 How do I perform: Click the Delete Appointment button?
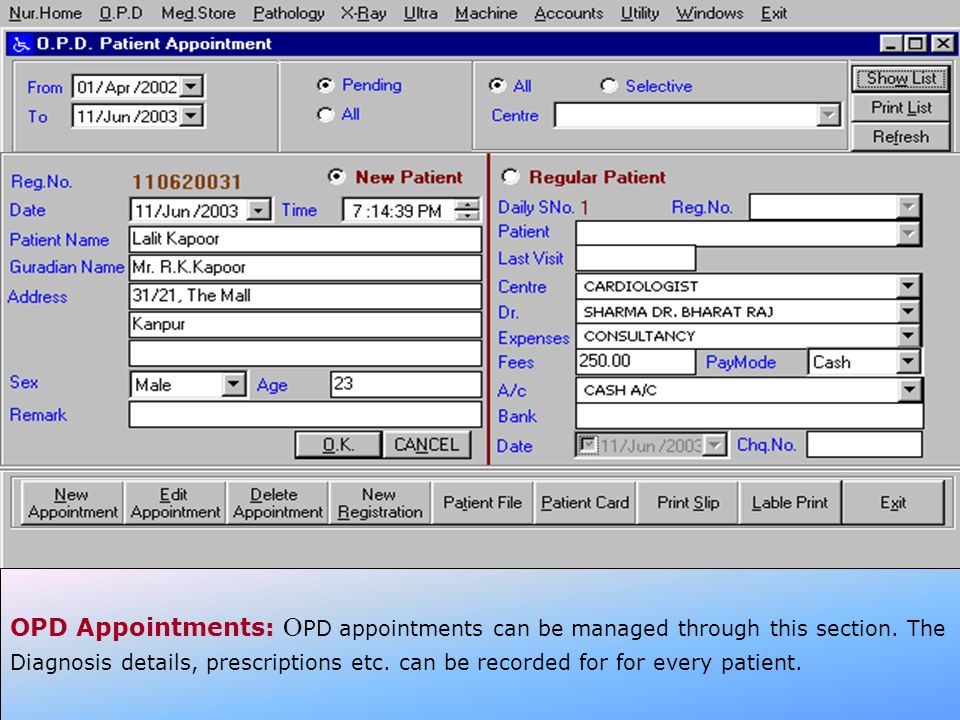[277, 503]
